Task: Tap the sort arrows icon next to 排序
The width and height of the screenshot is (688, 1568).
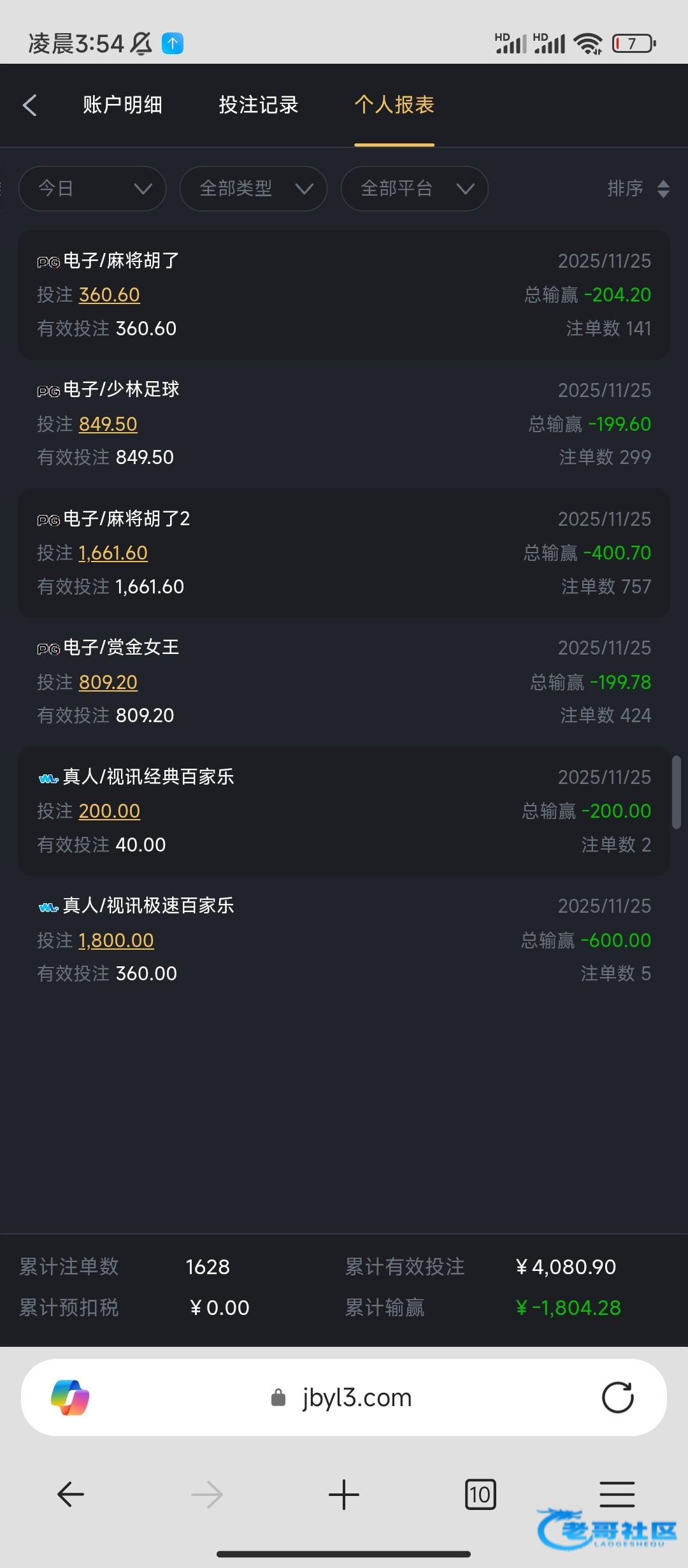Action: click(x=663, y=189)
